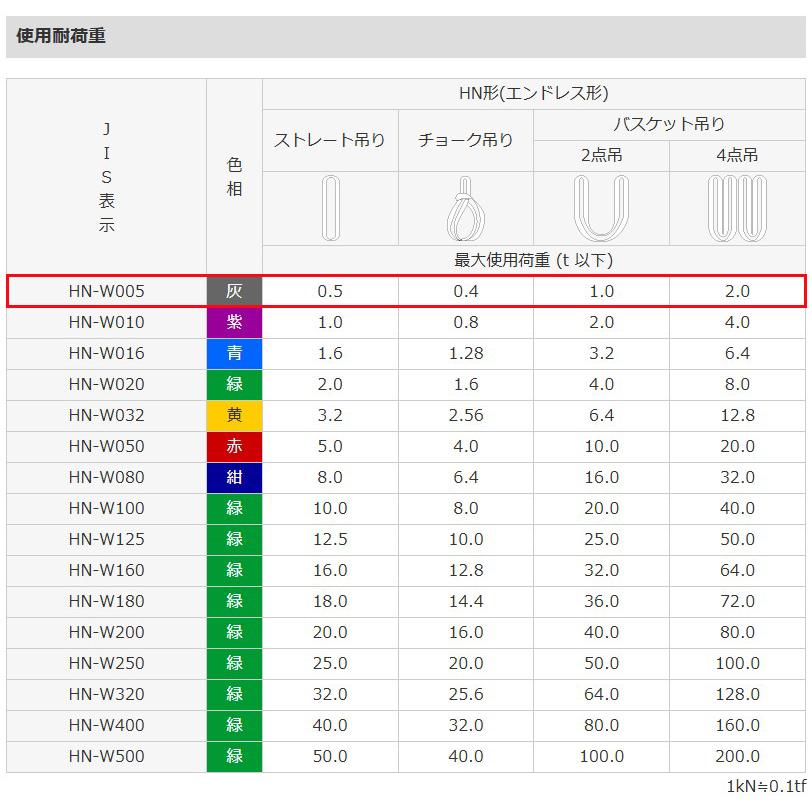This screenshot has width=812, height=812.
Task: Click the HN形(エンドレス形) column header
Action: click(x=533, y=91)
